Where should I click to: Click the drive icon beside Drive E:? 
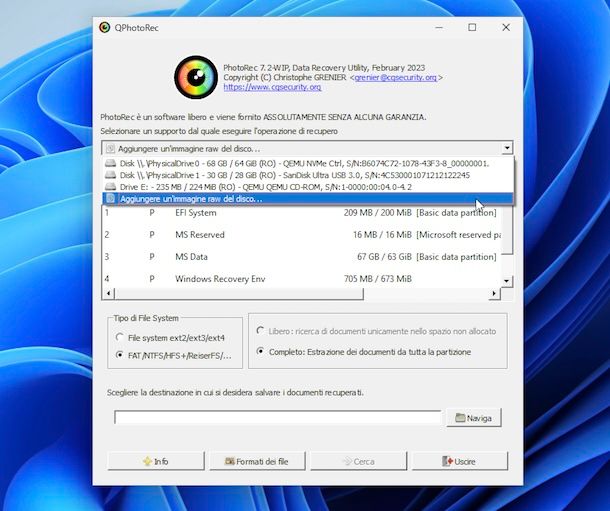(x=111, y=187)
